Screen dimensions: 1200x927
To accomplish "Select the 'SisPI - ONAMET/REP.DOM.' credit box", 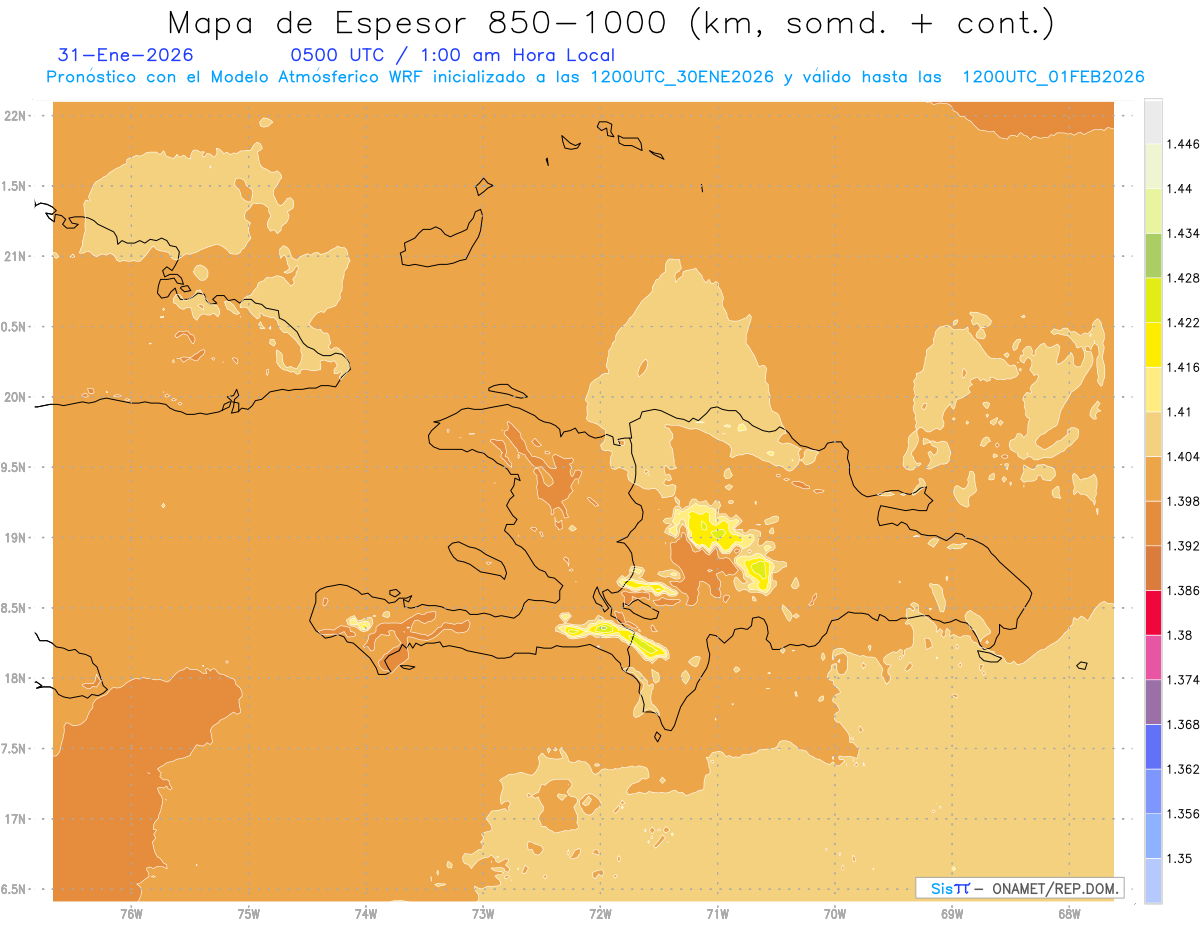I will (1019, 888).
